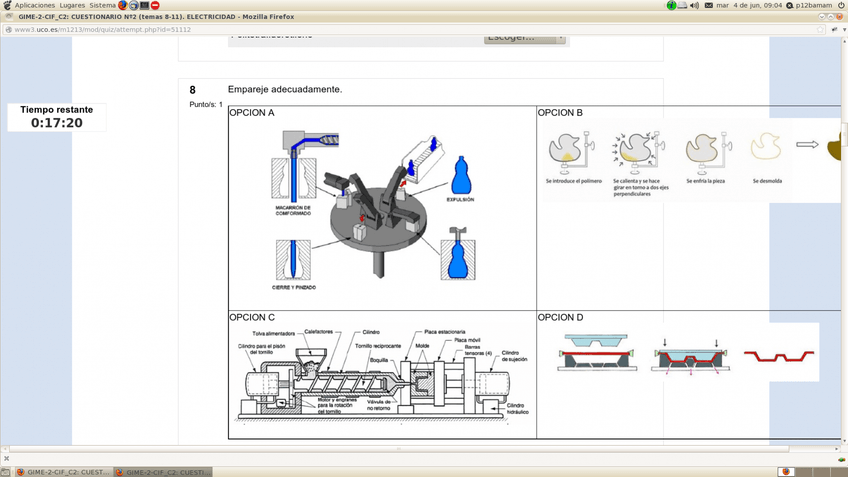This screenshot has width=848, height=477.
Task: Open the Sistema menu
Action: (102, 5)
